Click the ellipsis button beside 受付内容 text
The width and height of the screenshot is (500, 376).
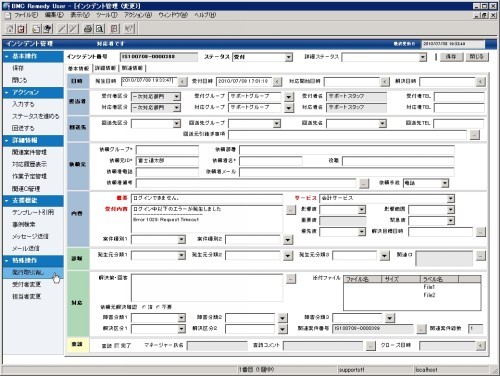point(291,210)
